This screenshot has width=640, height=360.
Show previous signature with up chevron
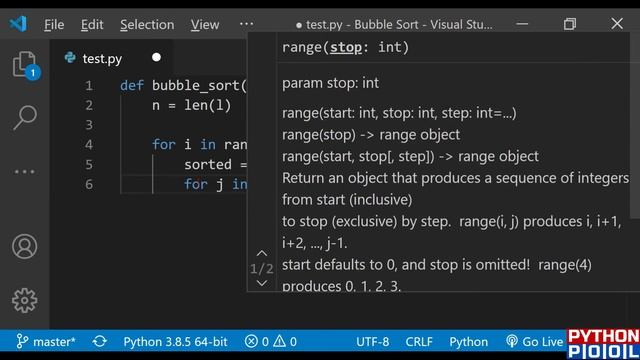262,253
